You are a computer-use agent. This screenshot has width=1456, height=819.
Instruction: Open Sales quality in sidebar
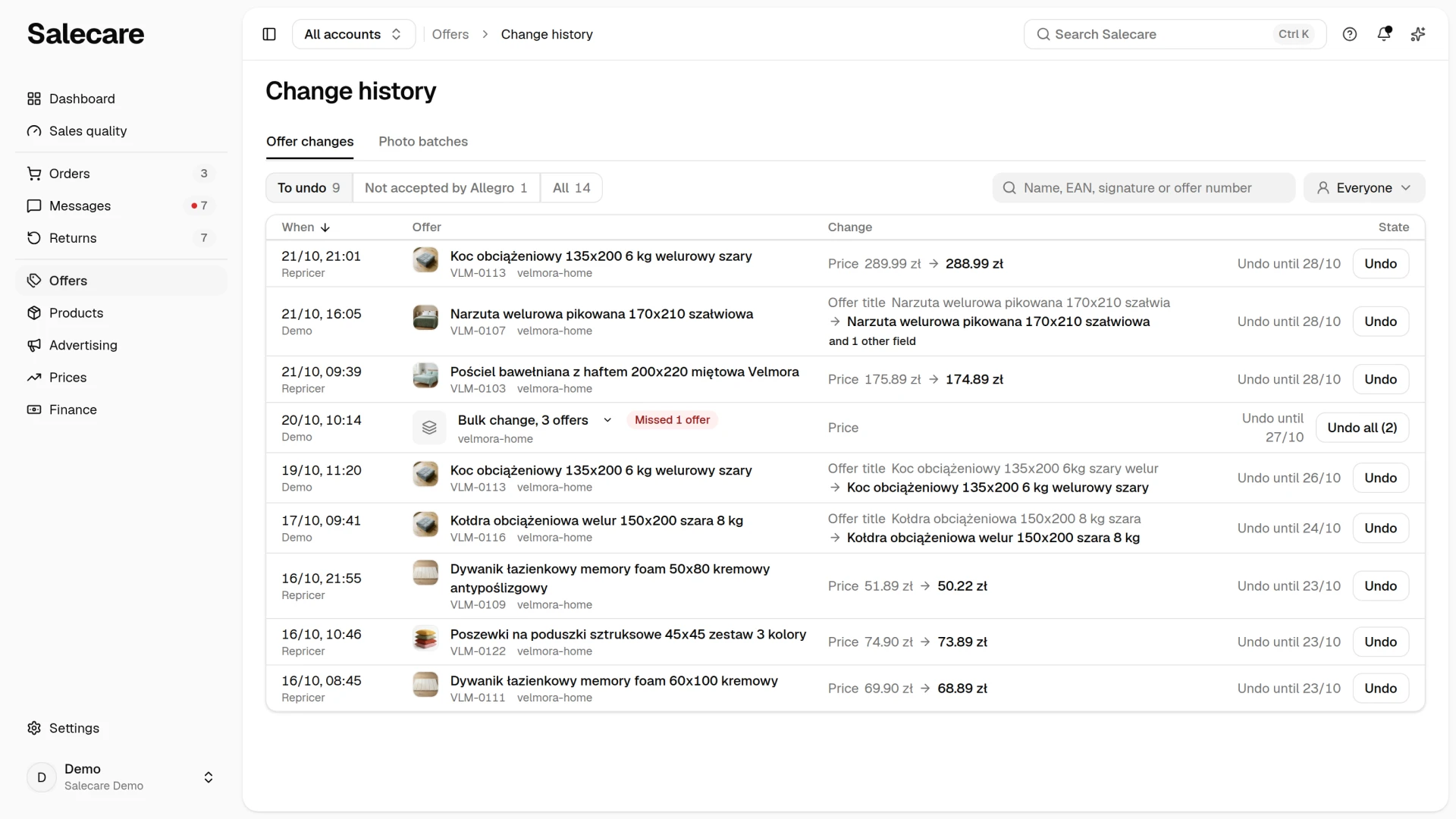coord(121,131)
